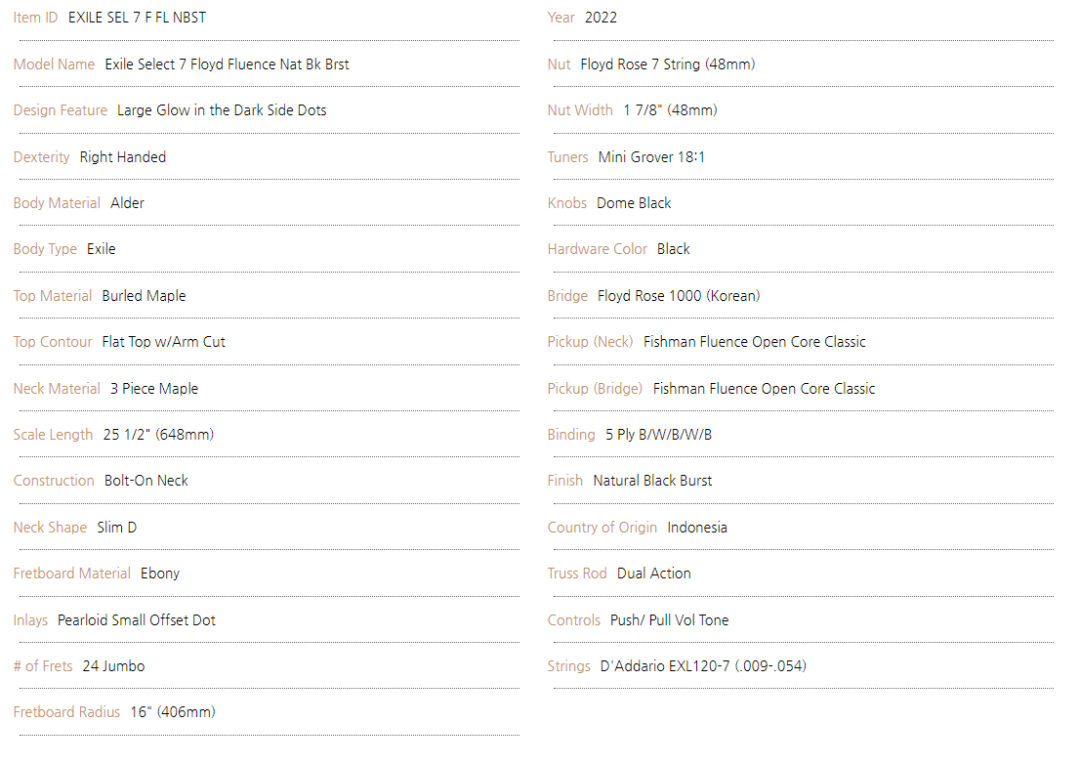Screen dimensions: 1080x765
Task: Click the Right Handed dexterity value
Action: coord(123,157)
